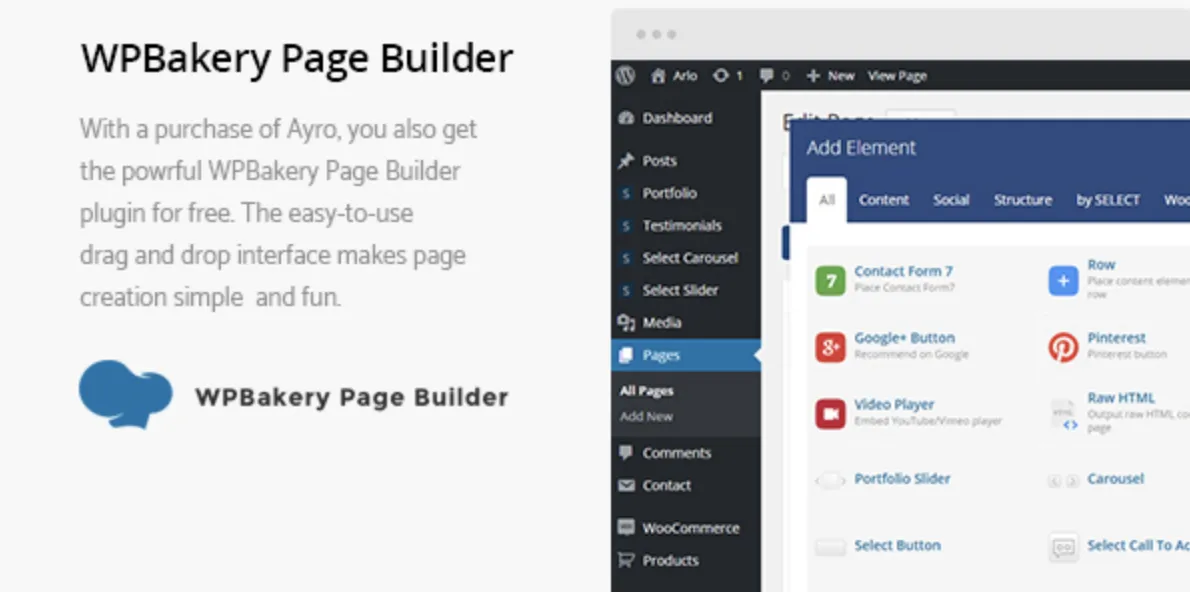Viewport: 1190px width, 592px height.
Task: Open Posts menu
Action: click(659, 160)
